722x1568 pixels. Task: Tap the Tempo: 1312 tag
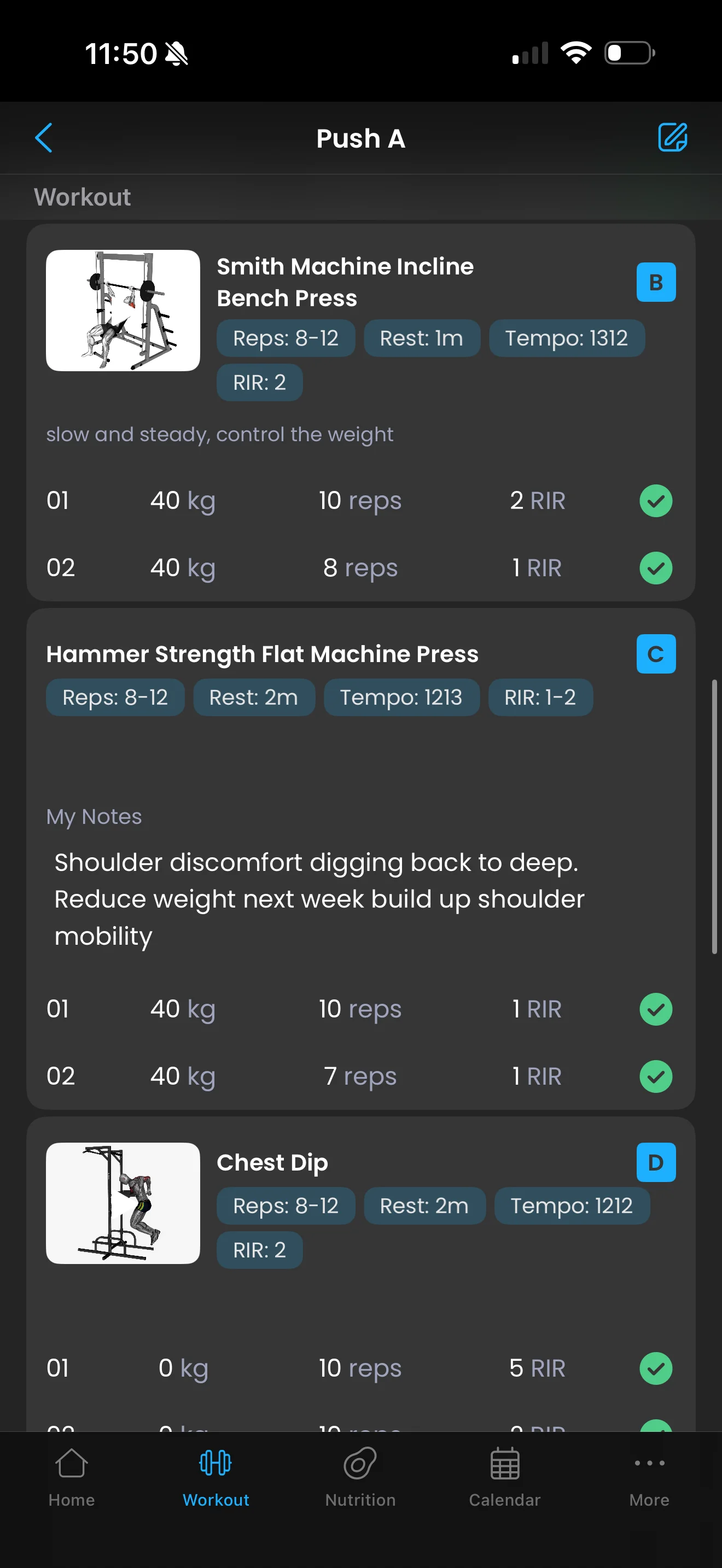tap(566, 338)
